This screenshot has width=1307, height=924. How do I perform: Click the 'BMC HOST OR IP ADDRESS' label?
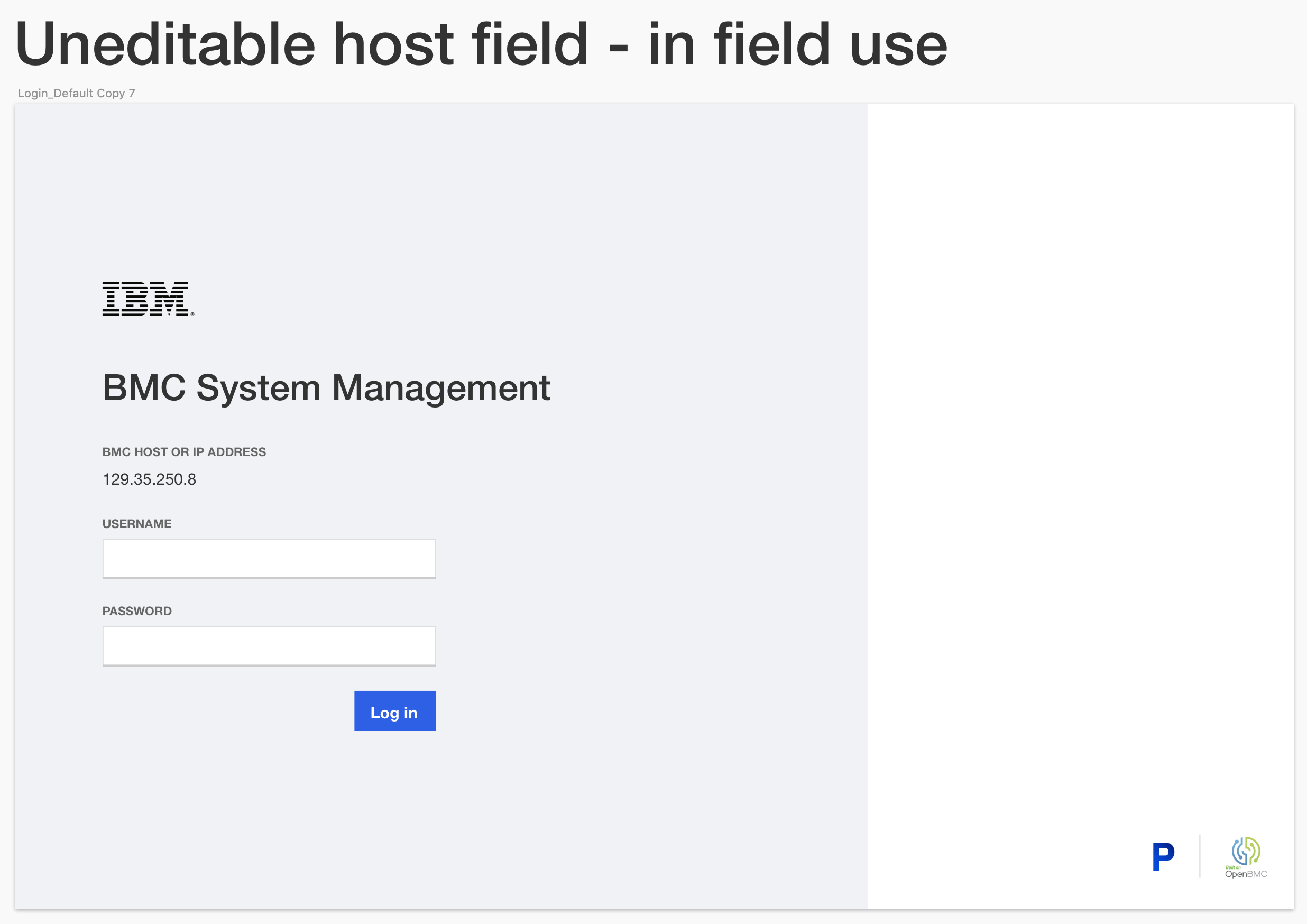(183, 452)
